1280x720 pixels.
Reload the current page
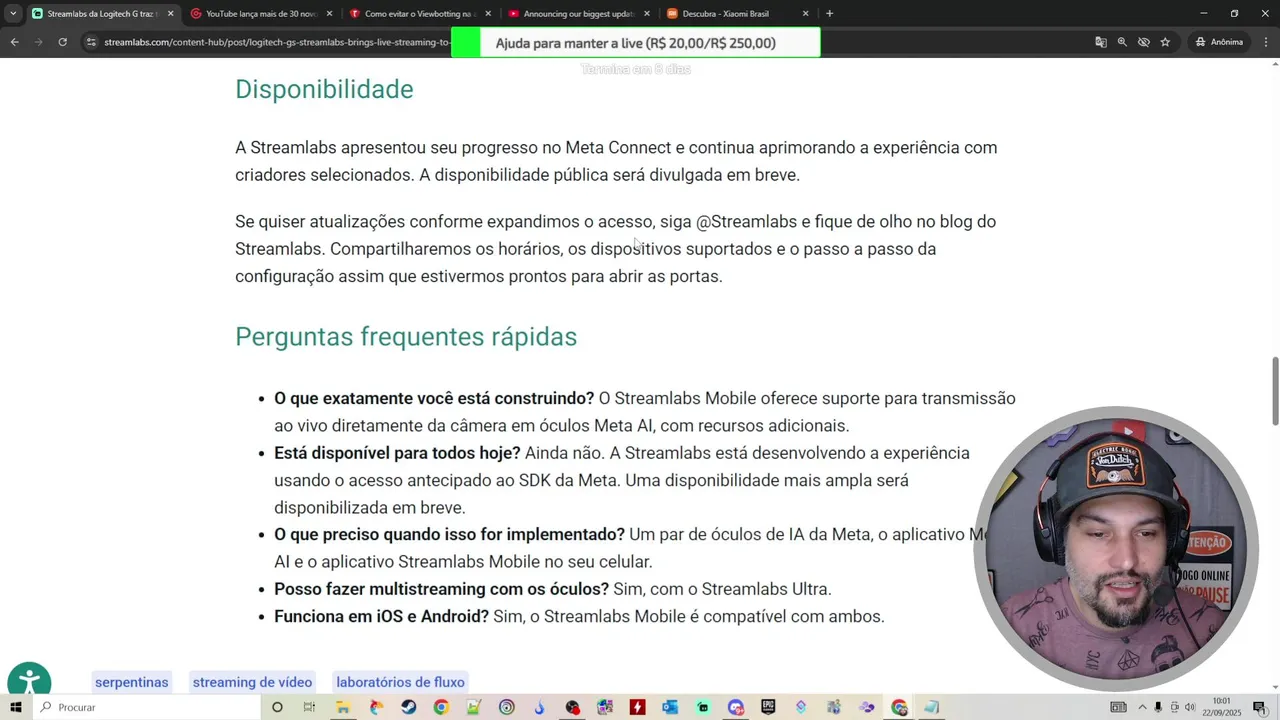62,42
